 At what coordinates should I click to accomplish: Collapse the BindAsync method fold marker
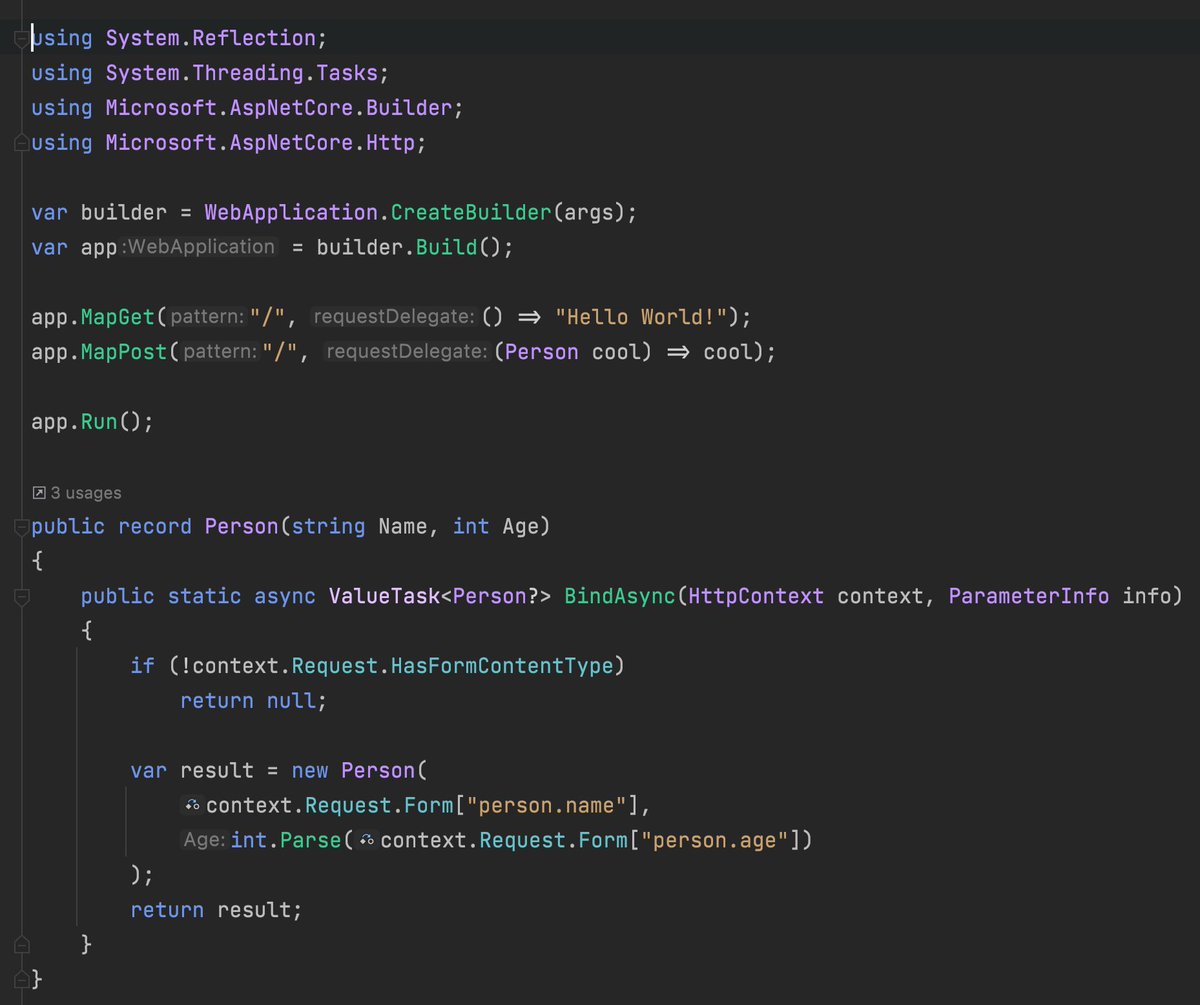click(x=21, y=597)
